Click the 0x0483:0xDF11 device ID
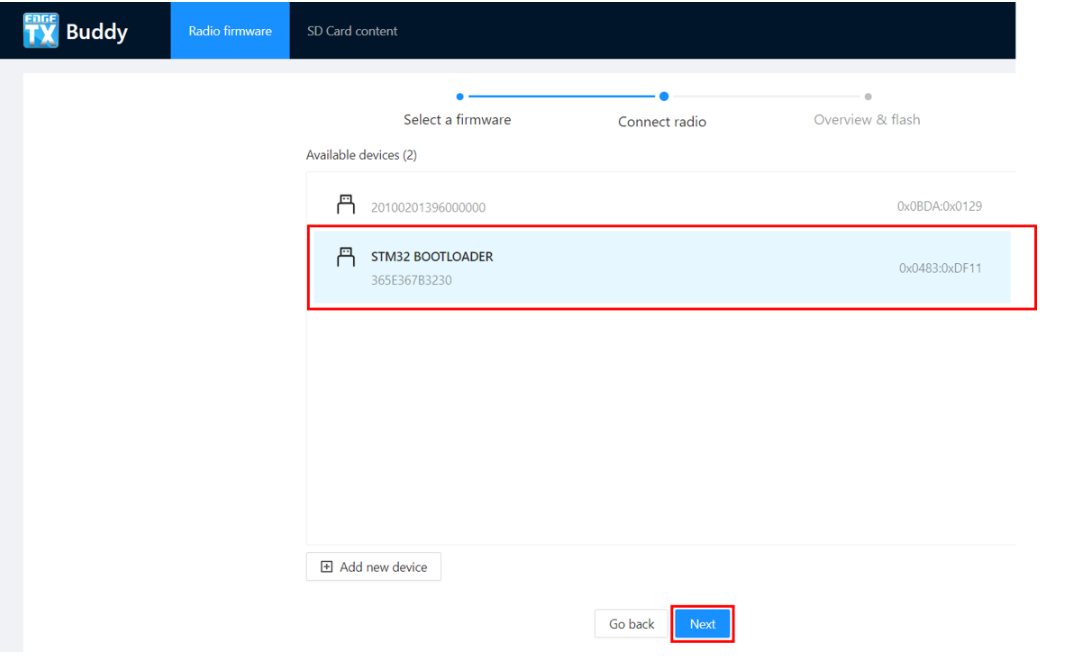This screenshot has height=659, width=1069. [x=940, y=269]
